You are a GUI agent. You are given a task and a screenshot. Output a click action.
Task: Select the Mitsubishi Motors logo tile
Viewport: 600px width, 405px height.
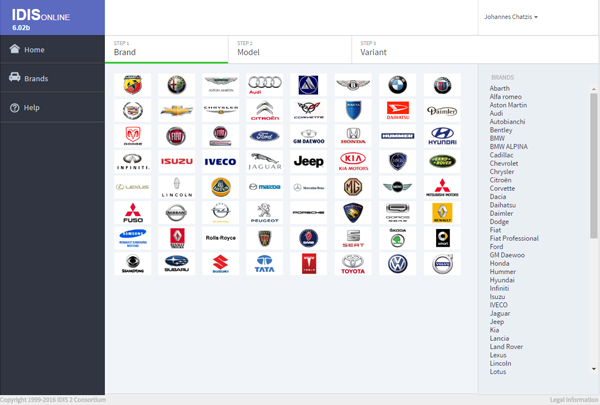pyautogui.click(x=442, y=187)
